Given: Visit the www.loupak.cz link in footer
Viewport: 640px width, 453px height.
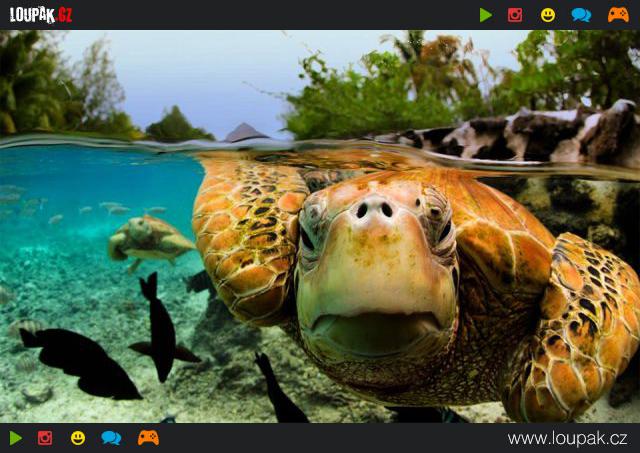Looking at the screenshot, I should pos(567,439).
